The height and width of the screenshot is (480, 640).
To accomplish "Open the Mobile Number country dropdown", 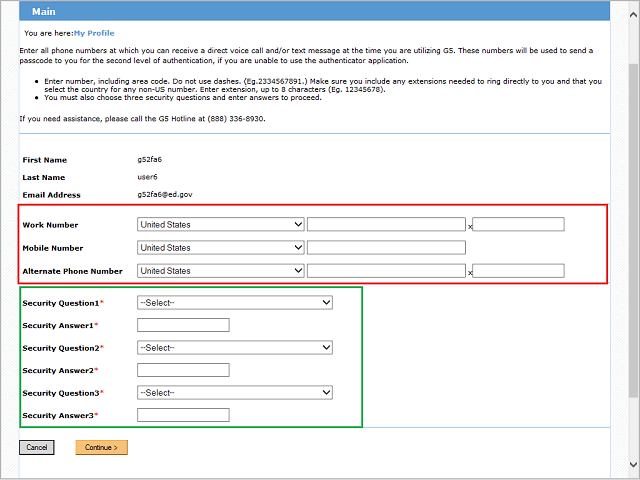I will click(220, 248).
